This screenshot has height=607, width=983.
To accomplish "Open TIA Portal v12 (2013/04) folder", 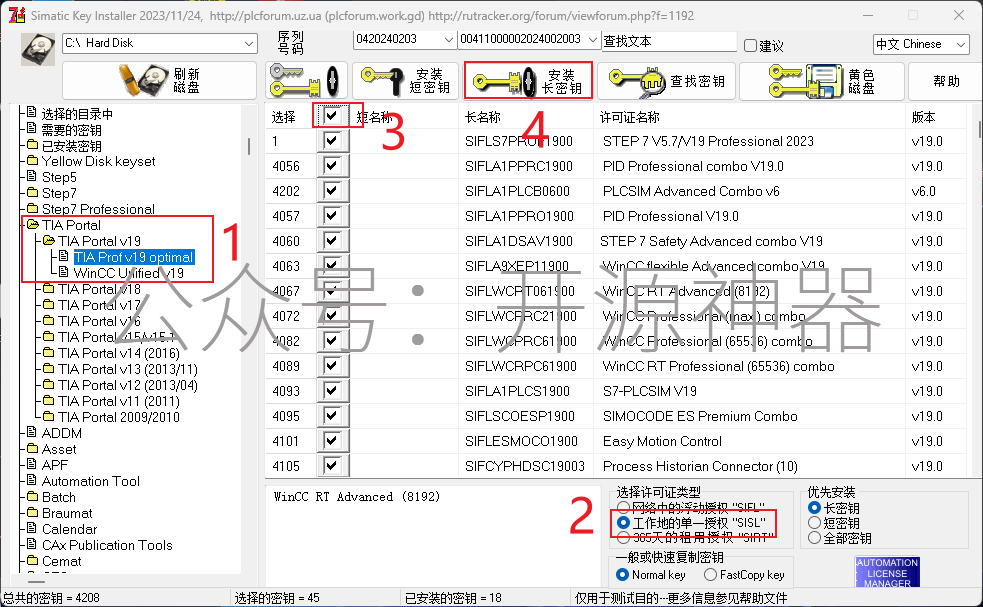I will (127, 385).
